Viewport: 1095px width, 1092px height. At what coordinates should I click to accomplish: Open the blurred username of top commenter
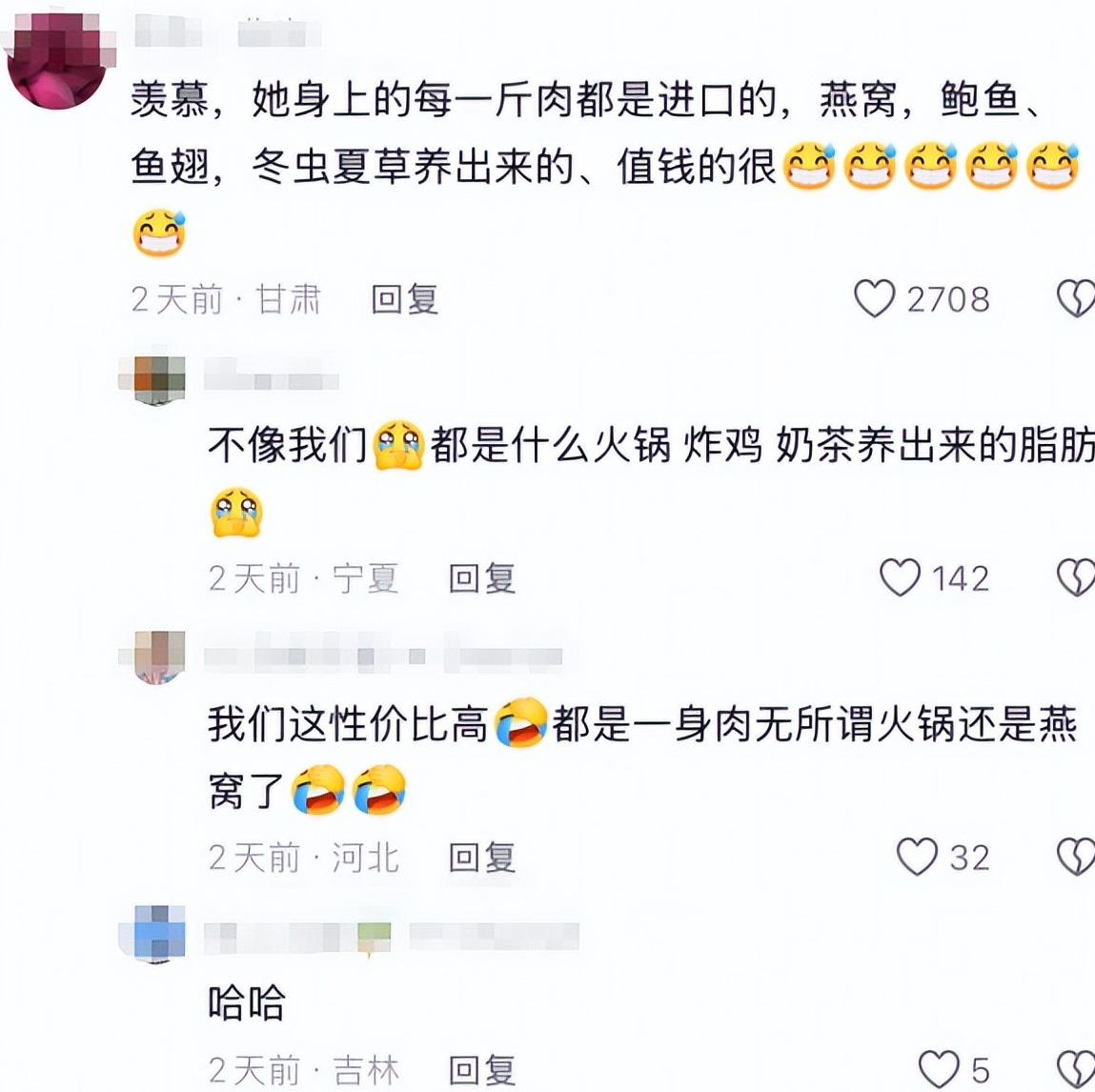pyautogui.click(x=228, y=32)
